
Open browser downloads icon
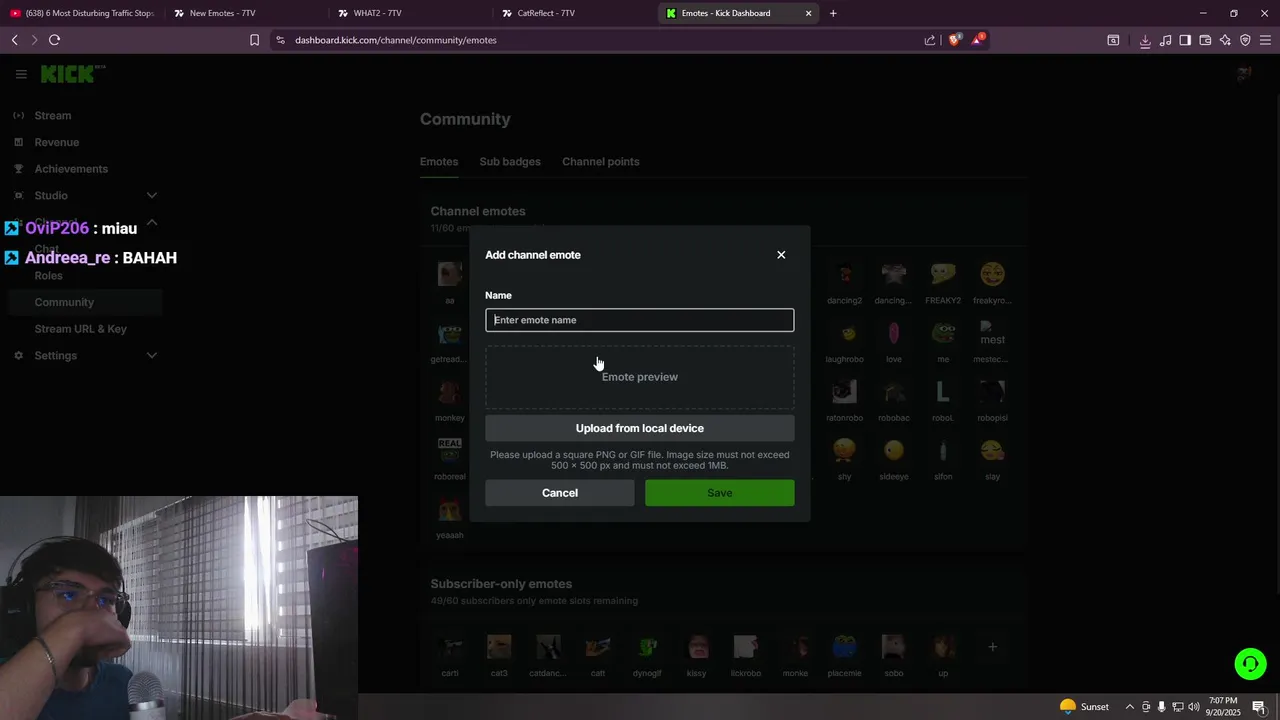click(1145, 40)
